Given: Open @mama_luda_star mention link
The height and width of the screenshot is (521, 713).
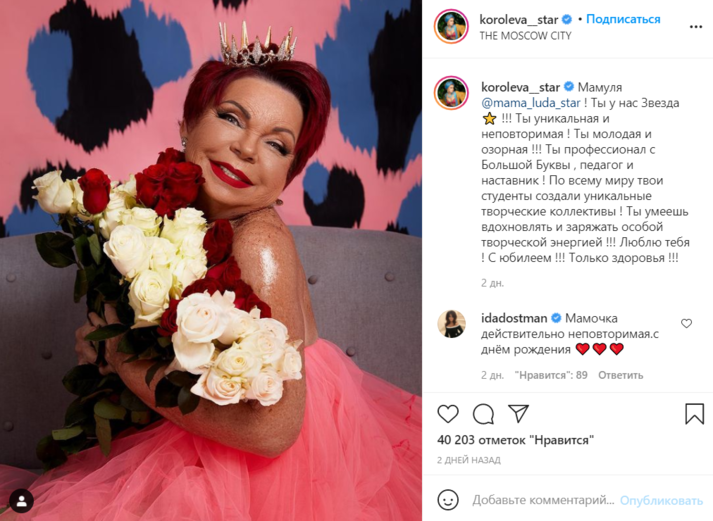Looking at the screenshot, I should [531, 103].
